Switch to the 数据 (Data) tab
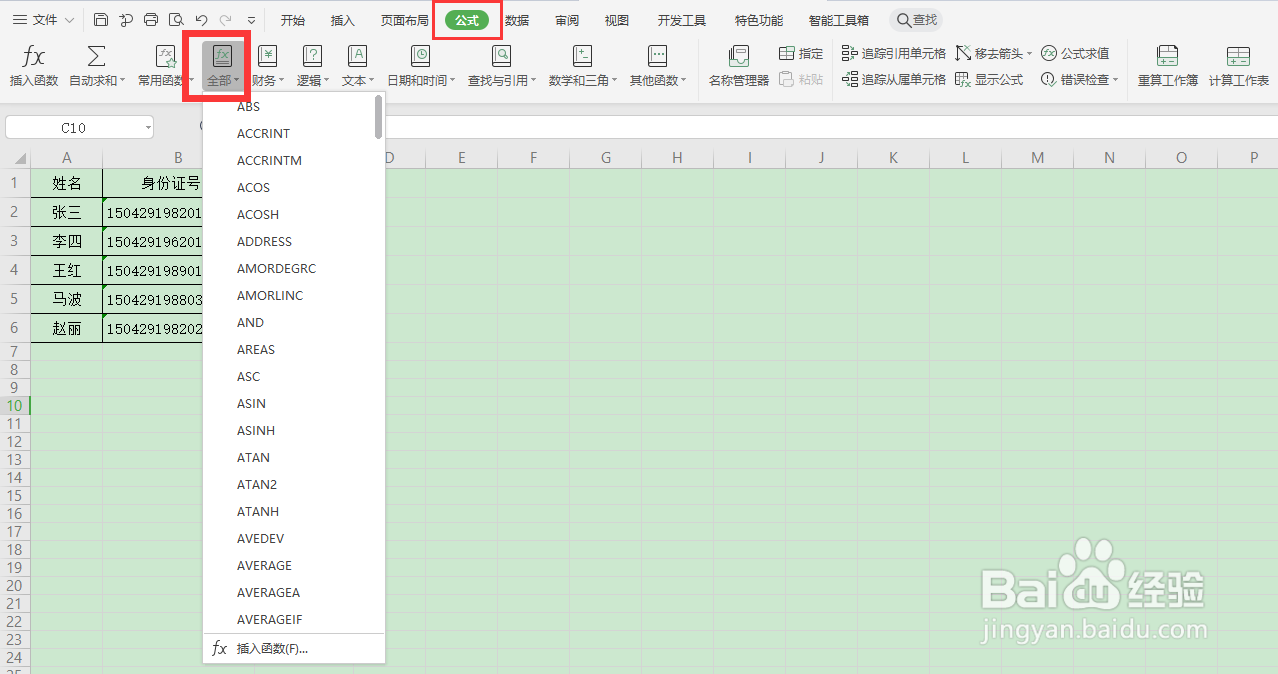 517,20
